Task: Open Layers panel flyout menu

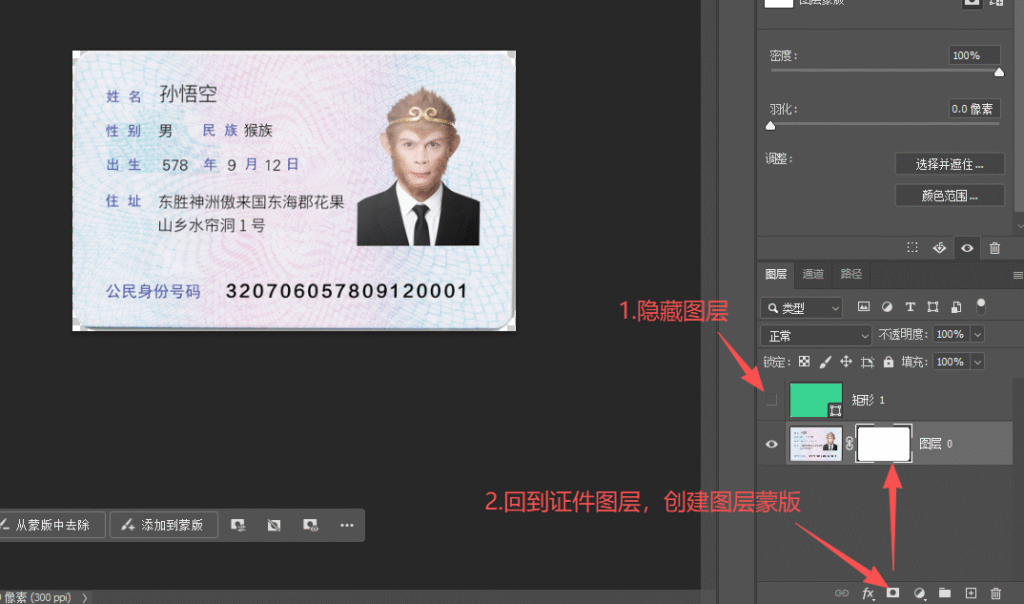Action: pos(1017,276)
